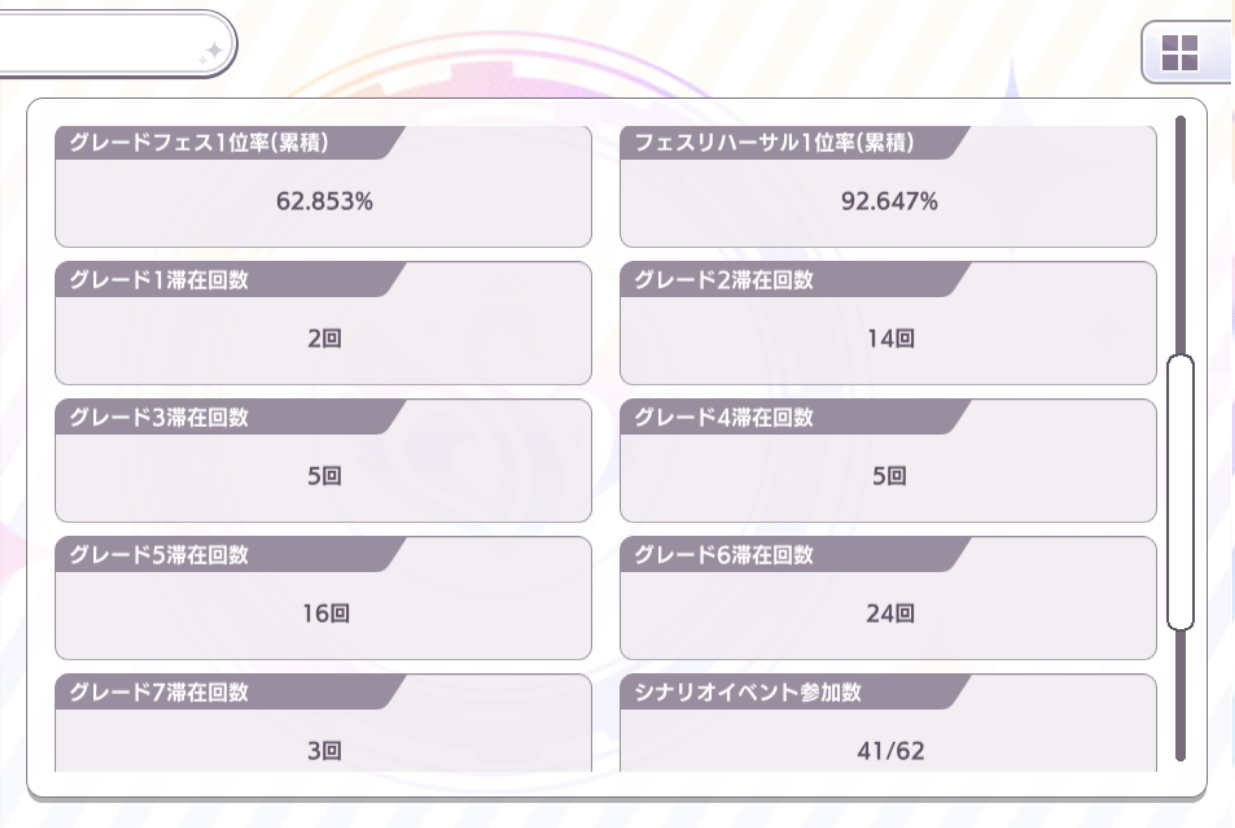
Task: Click the 16回 grade 5 value
Action: click(325, 614)
